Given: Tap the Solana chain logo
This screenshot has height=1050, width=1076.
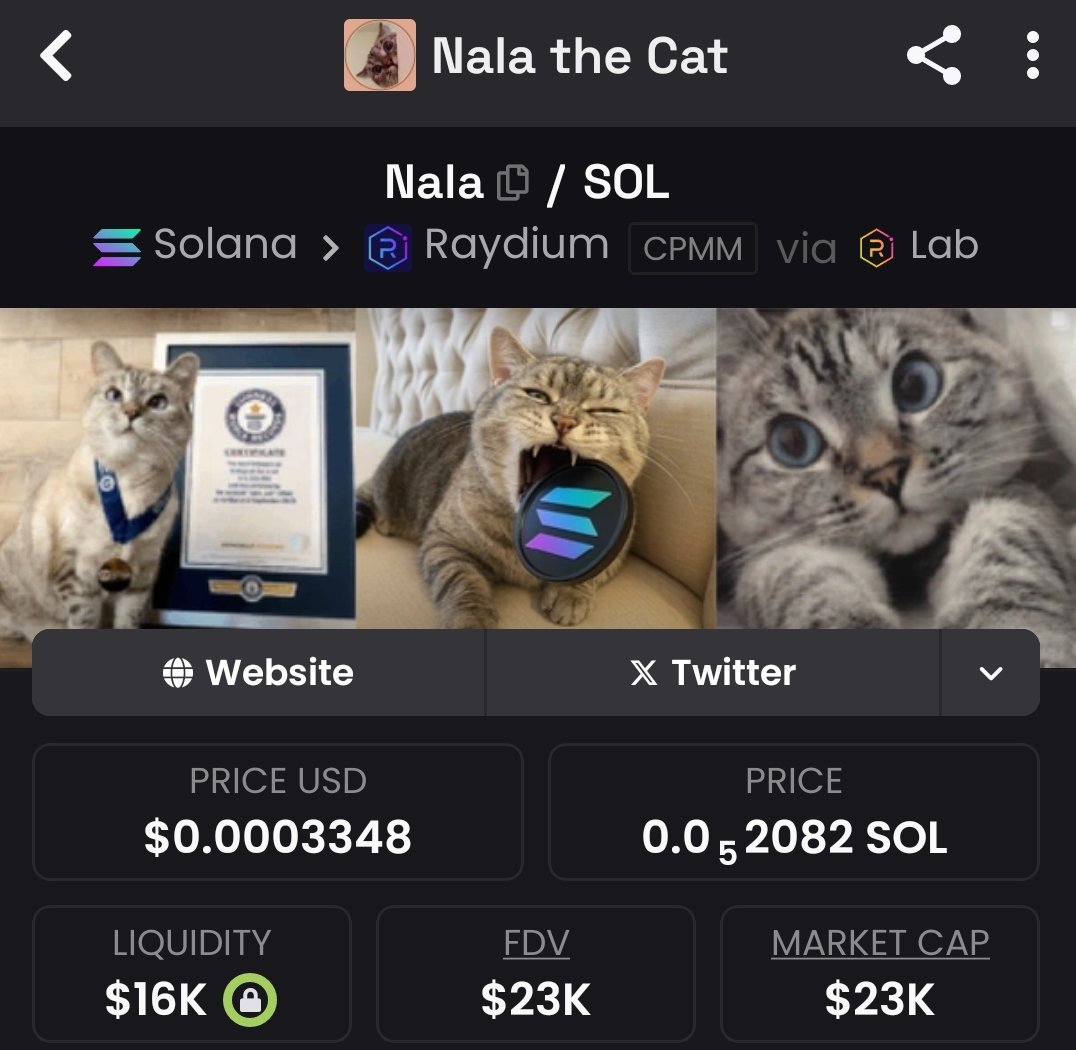Looking at the screenshot, I should [117, 247].
